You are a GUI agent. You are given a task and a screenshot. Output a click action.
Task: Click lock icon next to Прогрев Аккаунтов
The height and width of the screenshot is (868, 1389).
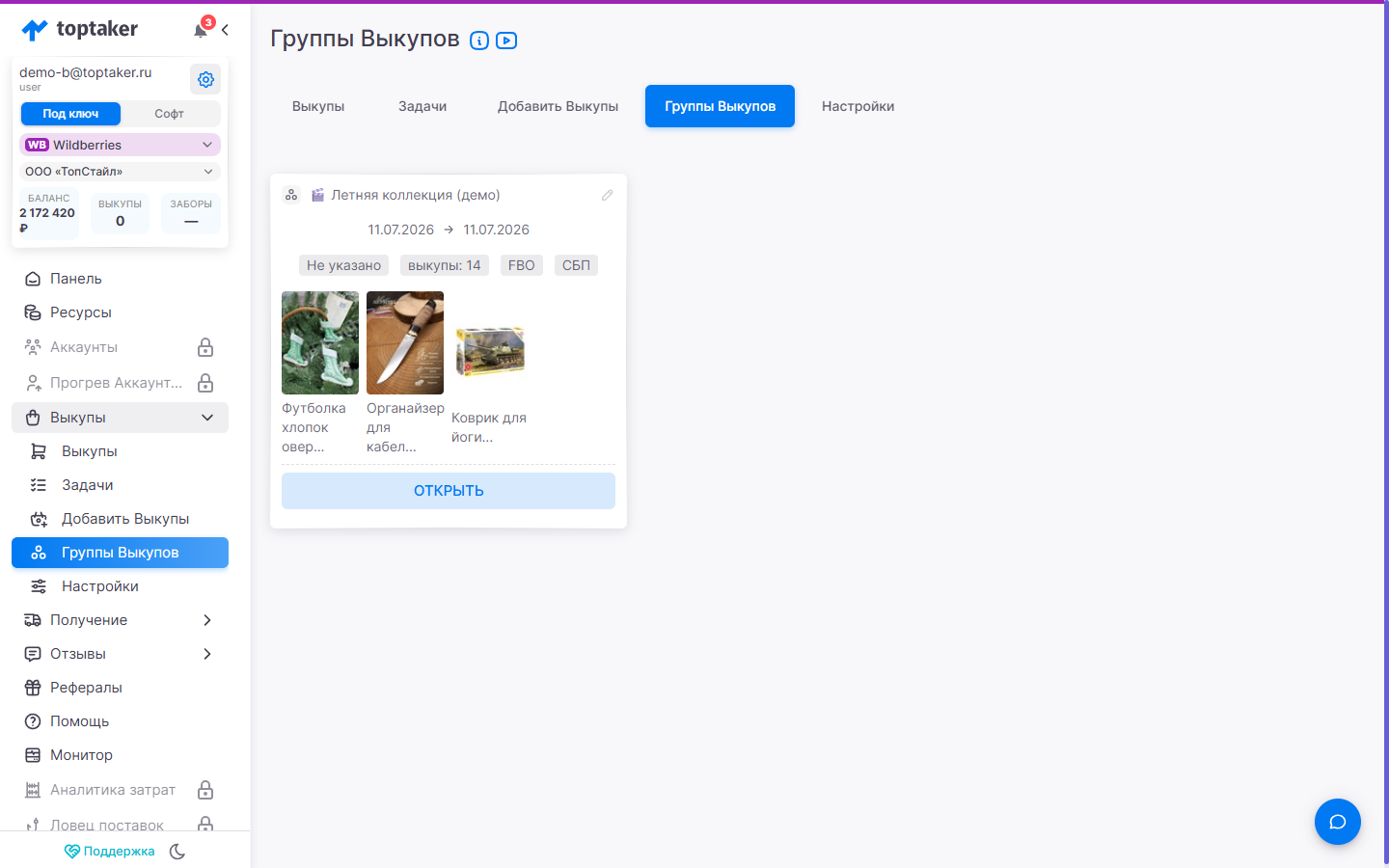(x=205, y=383)
